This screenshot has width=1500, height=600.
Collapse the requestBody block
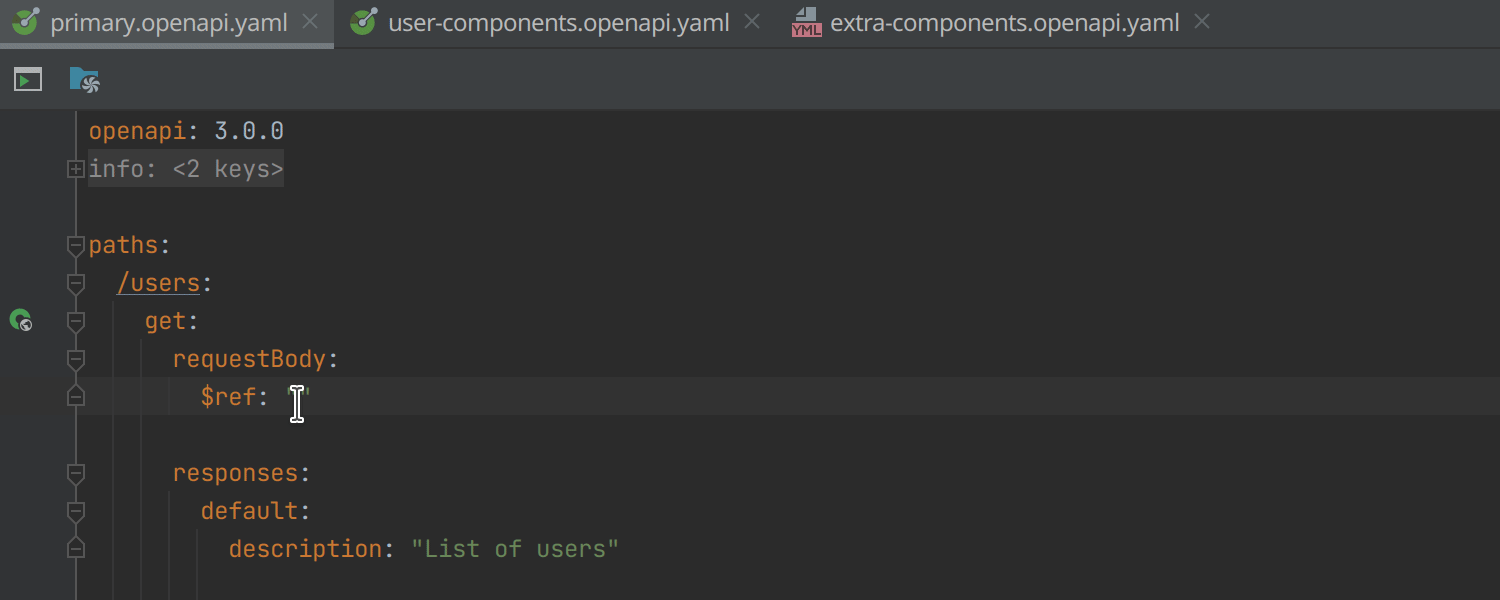(75, 360)
